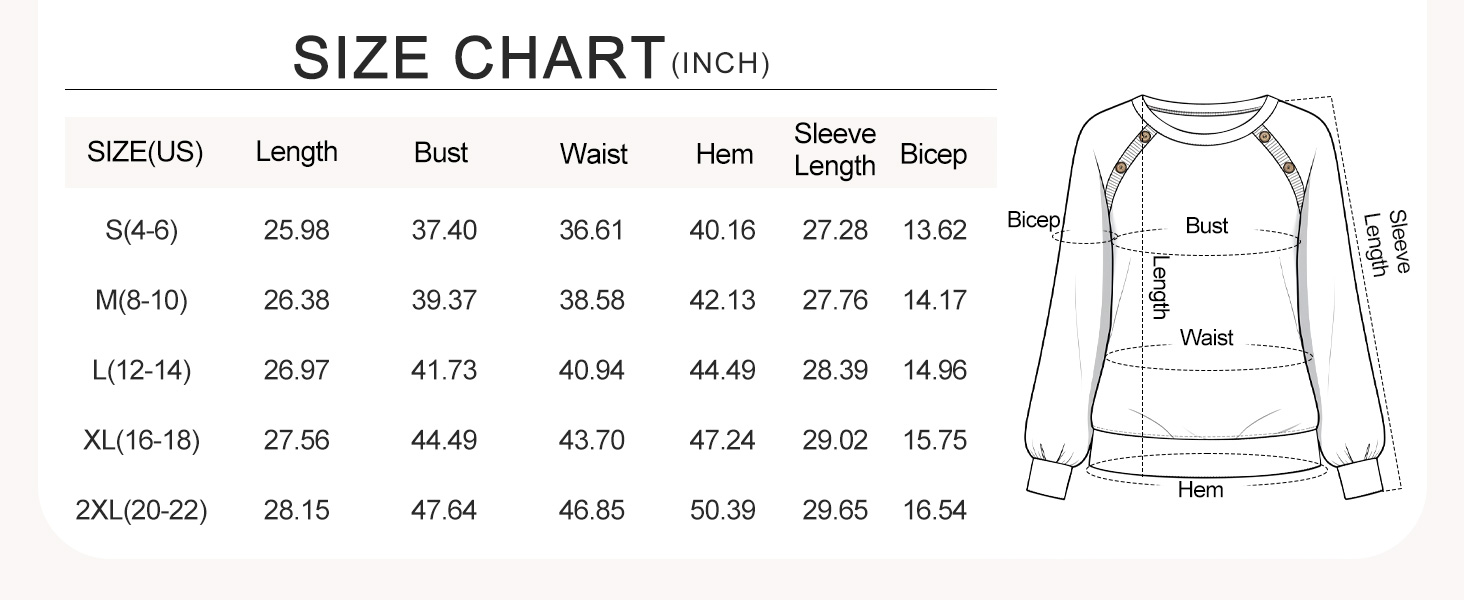Click the 39.37 bust value for medium

coord(444,300)
